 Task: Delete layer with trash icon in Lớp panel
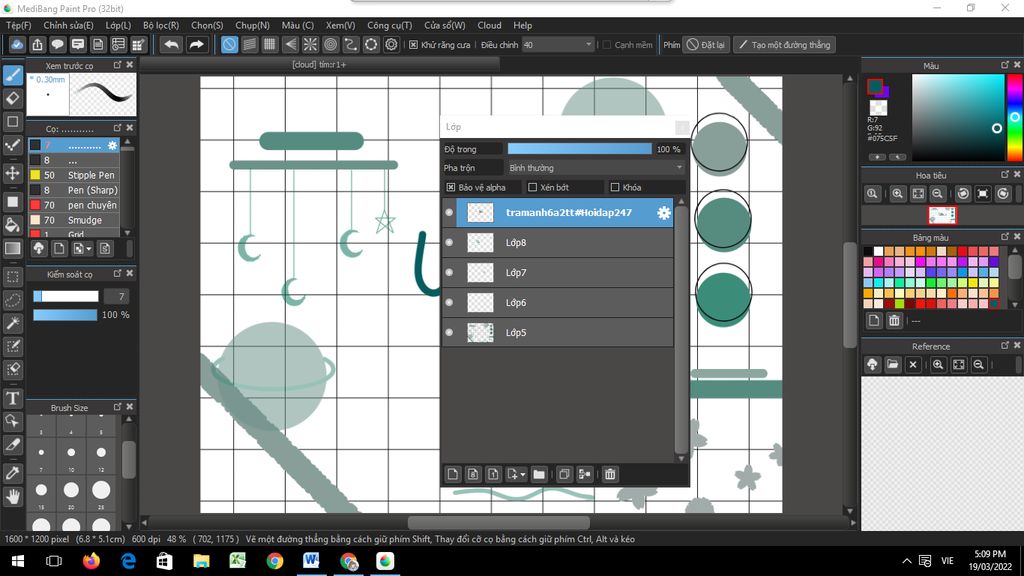[610, 474]
